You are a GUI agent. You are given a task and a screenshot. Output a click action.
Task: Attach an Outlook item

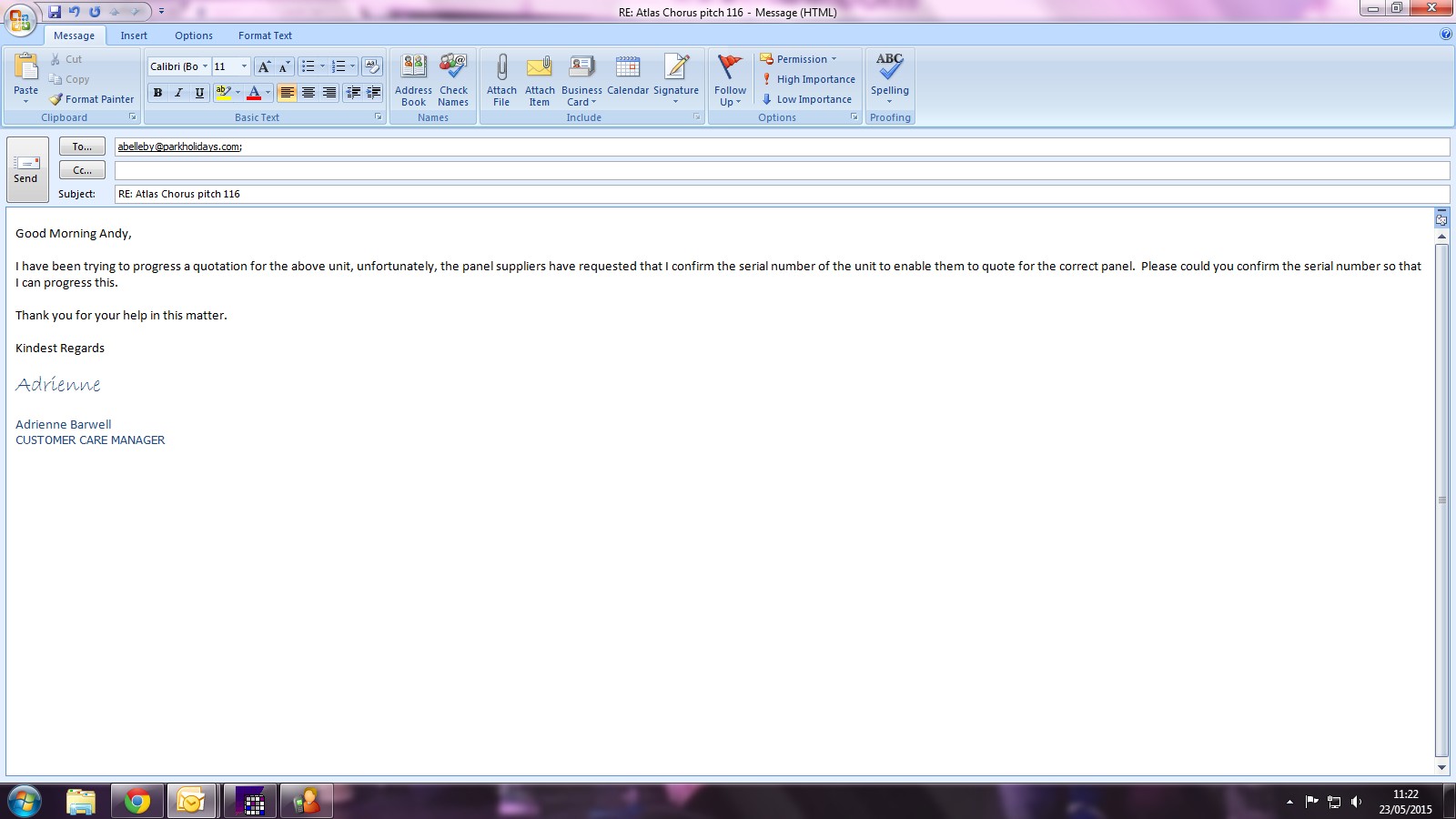coord(540,80)
